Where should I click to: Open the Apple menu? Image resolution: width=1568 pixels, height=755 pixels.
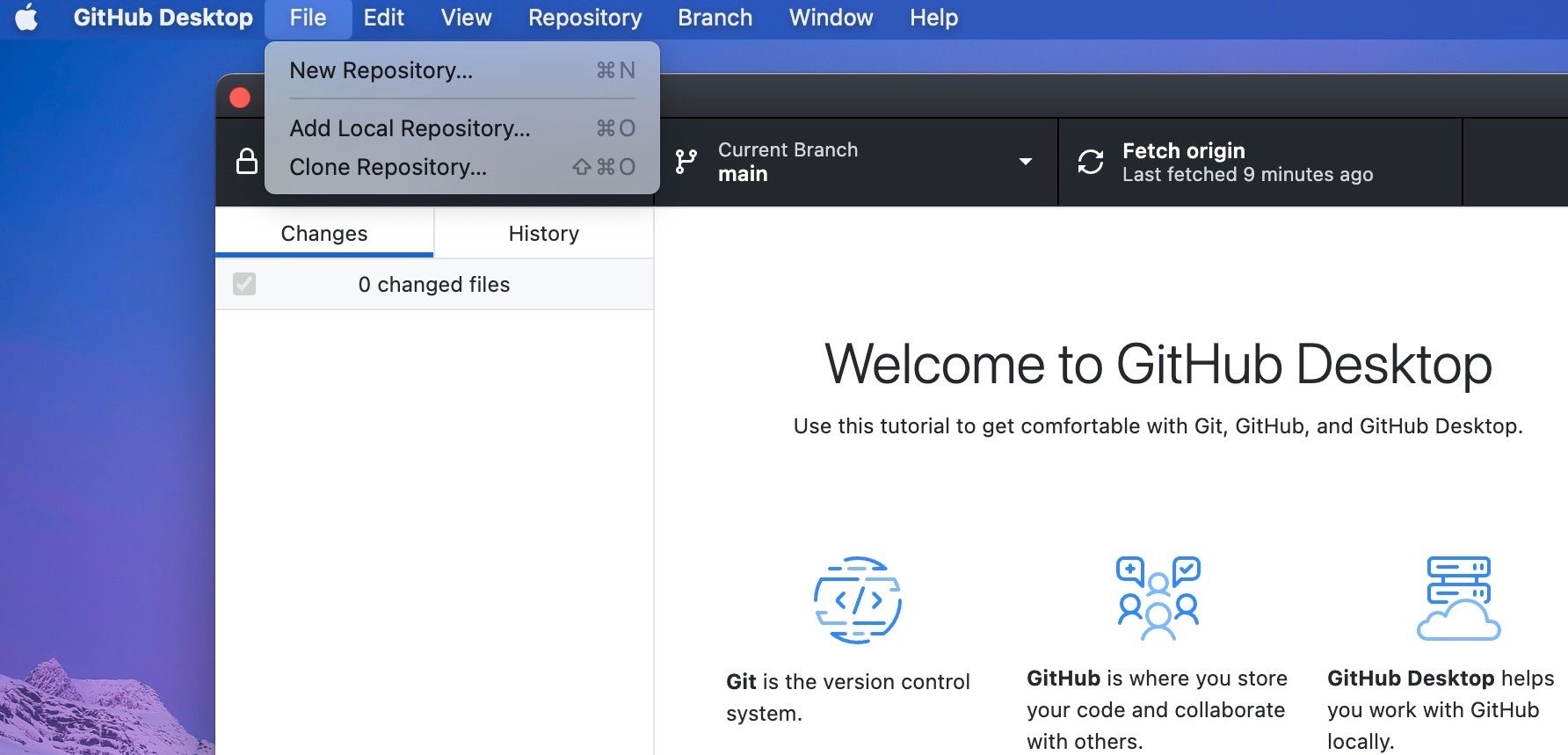point(27,18)
